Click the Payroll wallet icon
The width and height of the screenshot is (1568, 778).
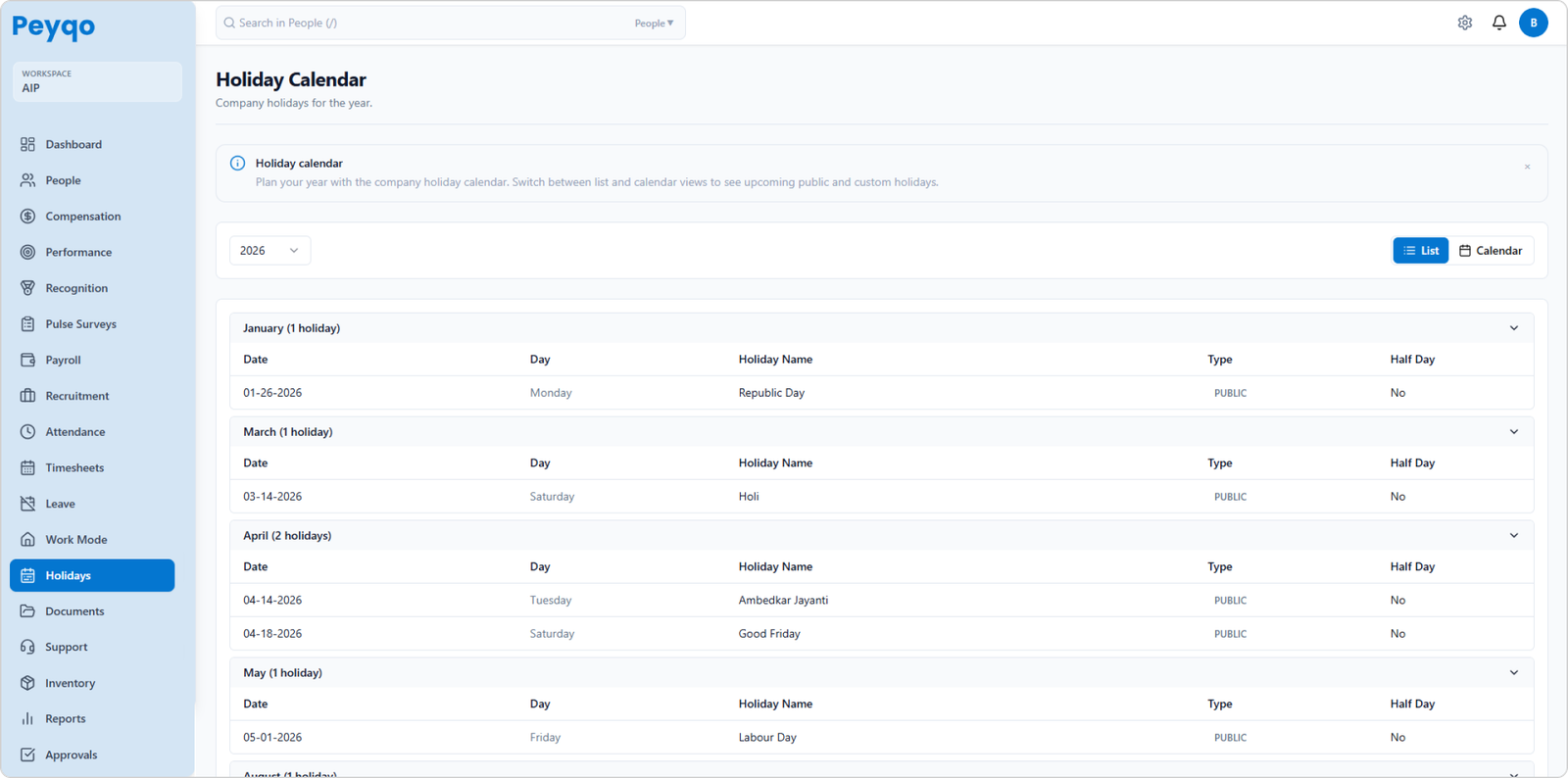[x=27, y=360]
